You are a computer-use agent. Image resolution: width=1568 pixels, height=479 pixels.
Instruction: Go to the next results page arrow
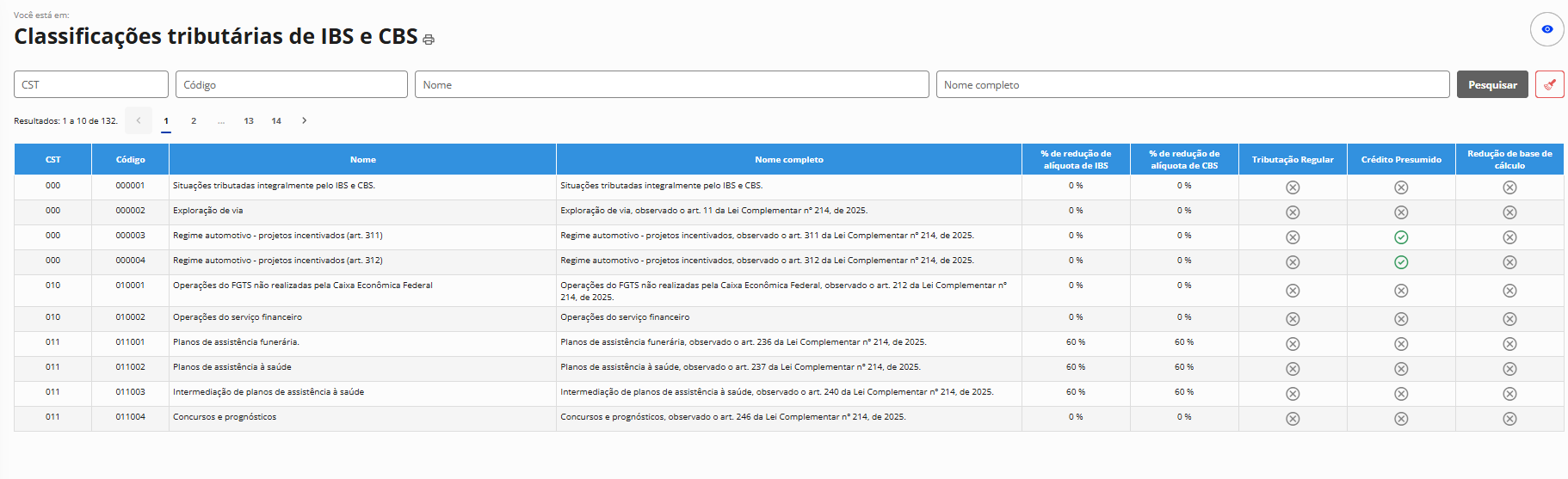click(304, 120)
